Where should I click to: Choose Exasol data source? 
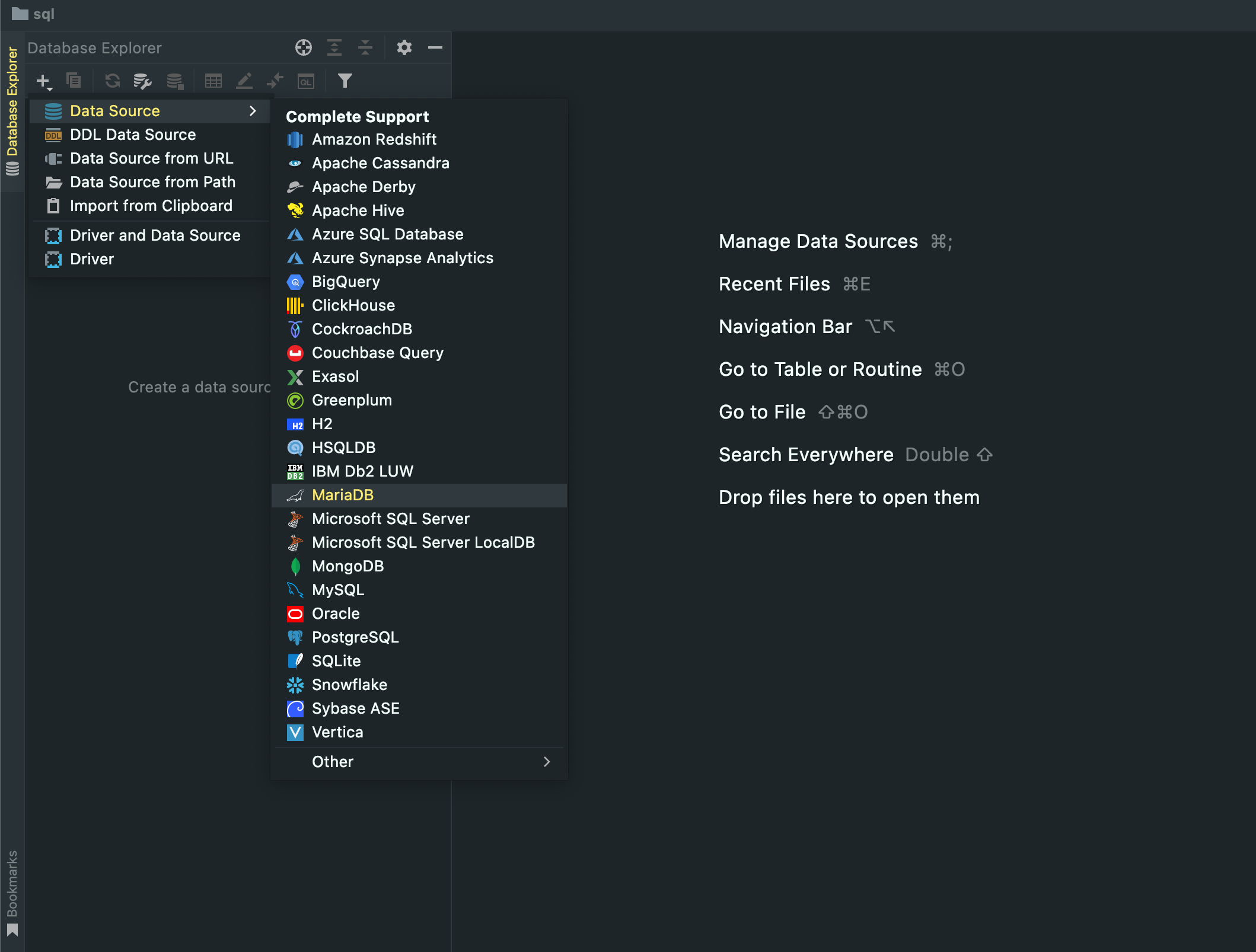coord(419,376)
